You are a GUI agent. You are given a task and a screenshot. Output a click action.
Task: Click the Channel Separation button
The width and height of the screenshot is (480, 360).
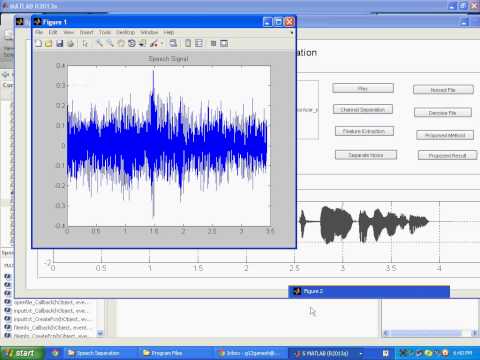click(x=363, y=109)
